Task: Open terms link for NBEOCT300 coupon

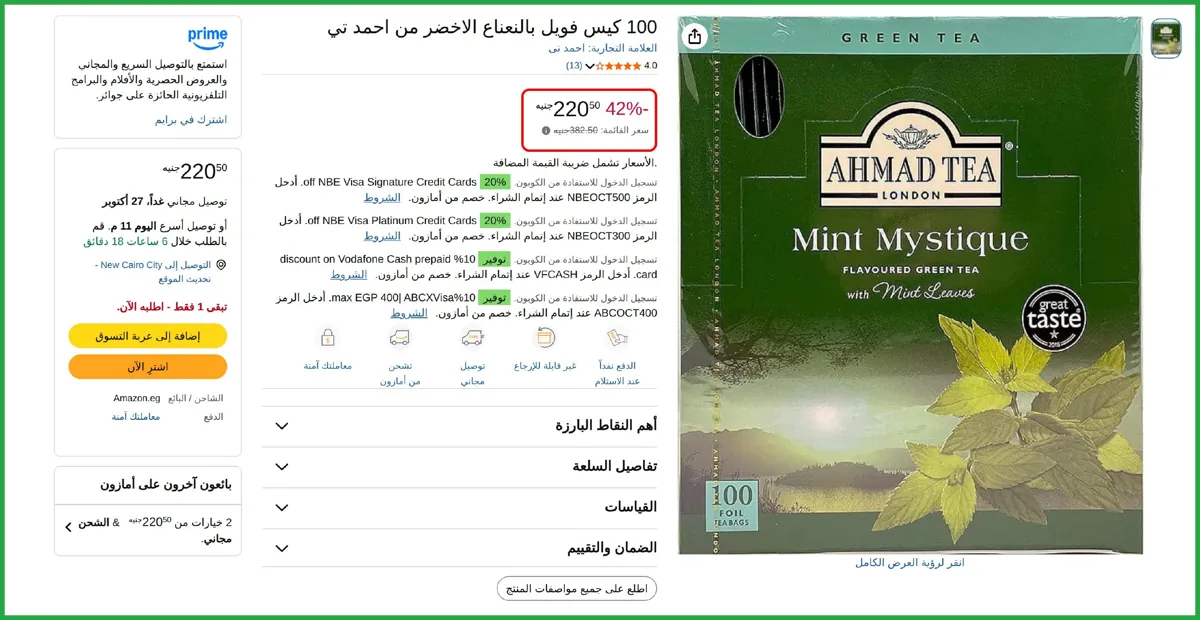Action: 382,236
